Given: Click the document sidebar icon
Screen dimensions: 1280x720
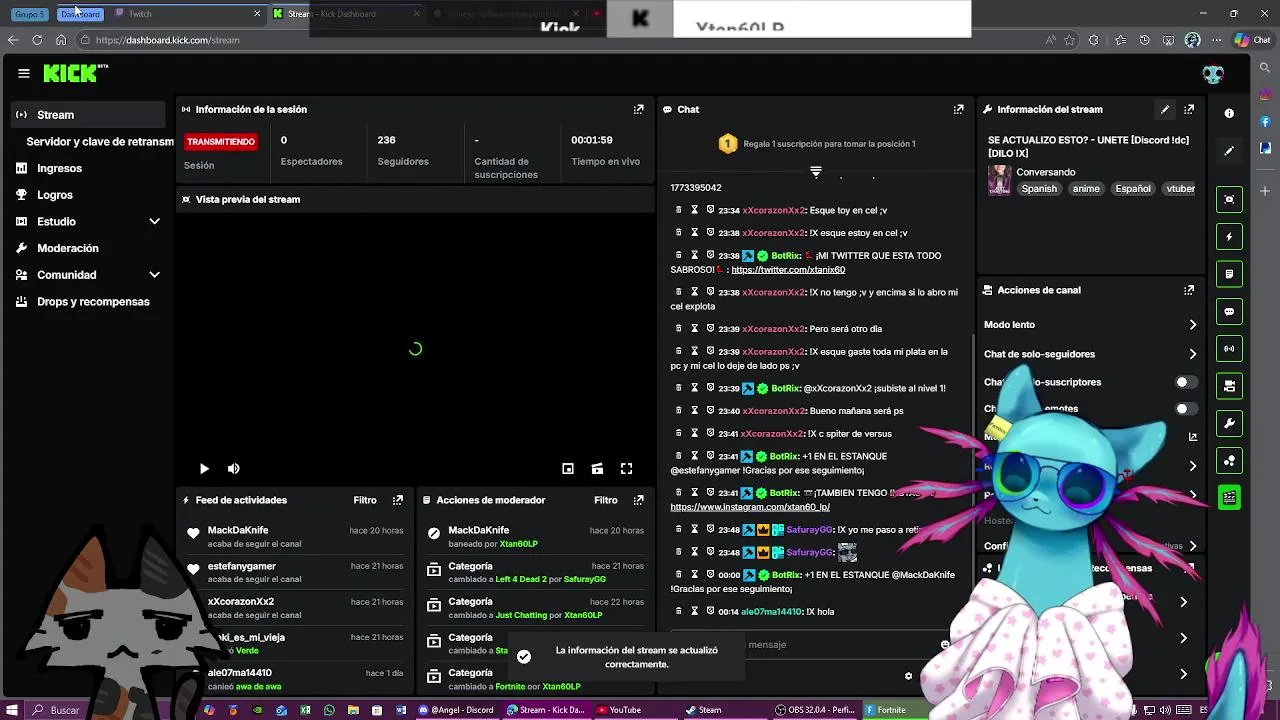Looking at the screenshot, I should coord(1229,274).
